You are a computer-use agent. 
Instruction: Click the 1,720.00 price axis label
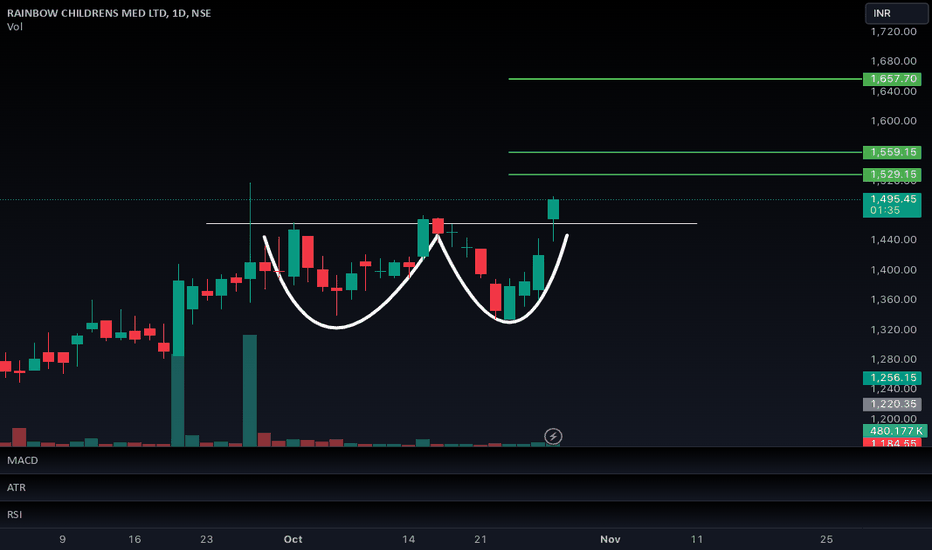pos(893,32)
